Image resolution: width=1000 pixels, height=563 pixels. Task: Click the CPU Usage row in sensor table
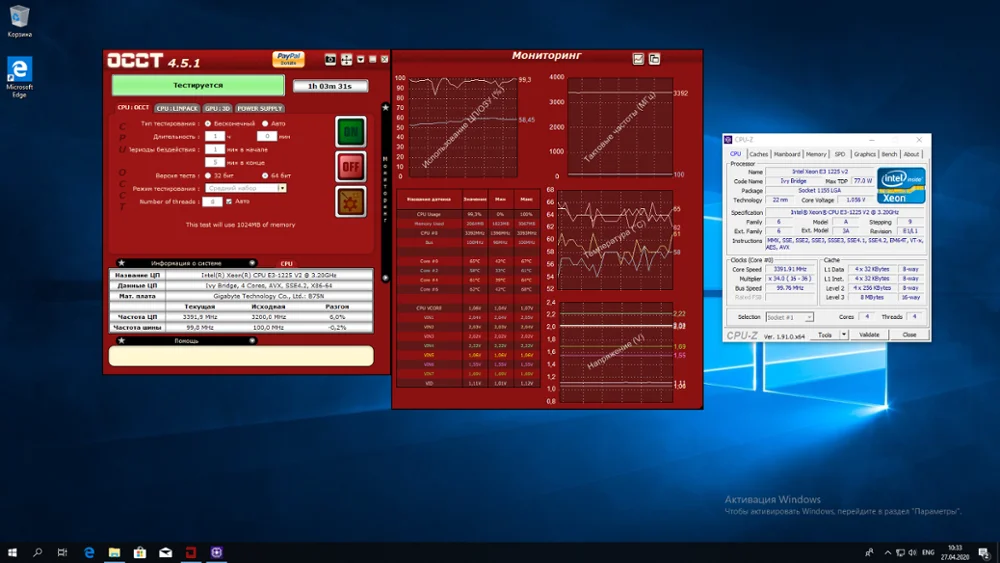[x=468, y=214]
